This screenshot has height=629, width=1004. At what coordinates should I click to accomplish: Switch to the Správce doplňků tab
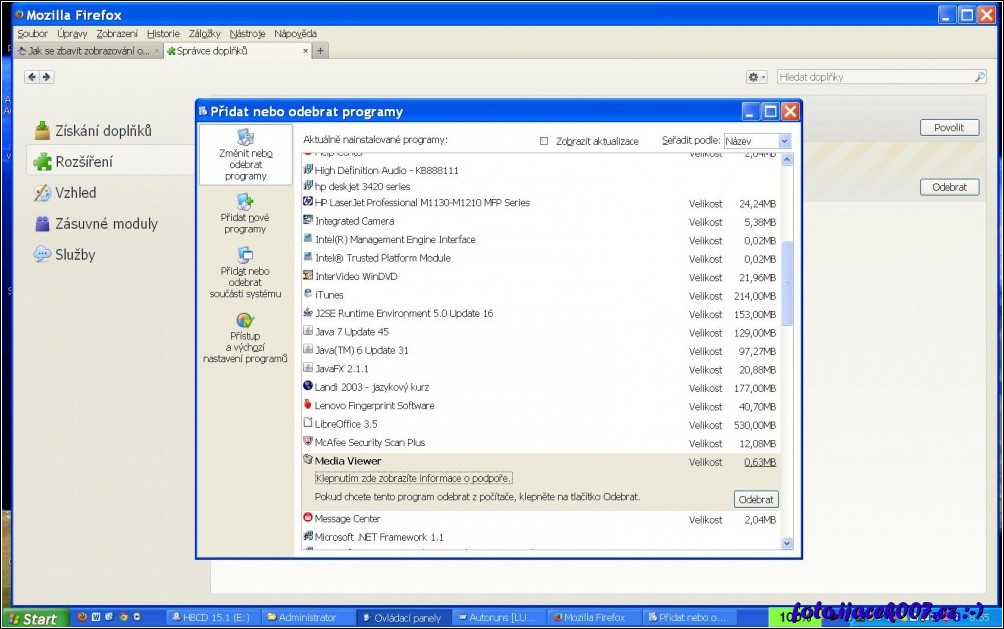point(236,51)
